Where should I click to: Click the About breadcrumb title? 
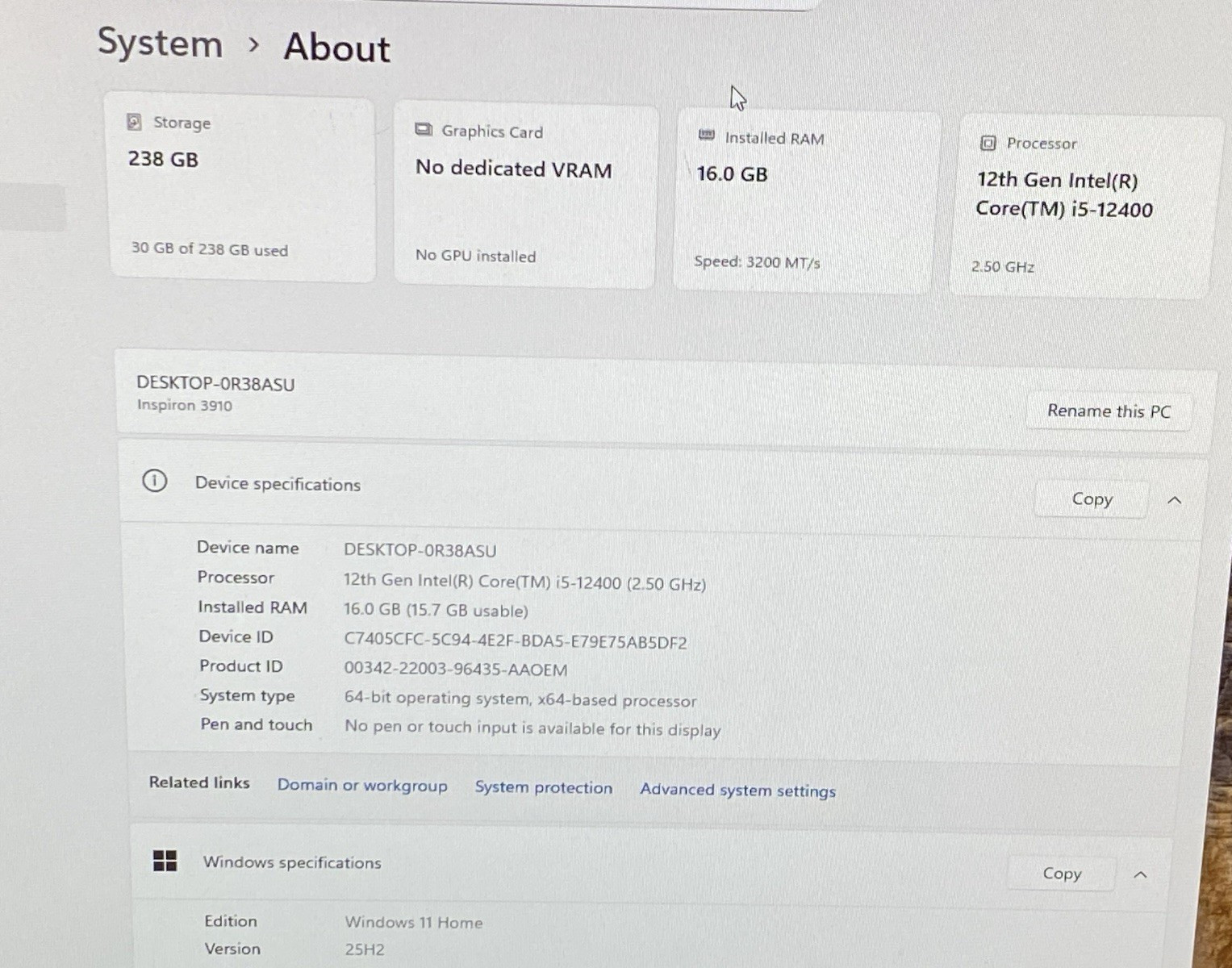point(337,47)
